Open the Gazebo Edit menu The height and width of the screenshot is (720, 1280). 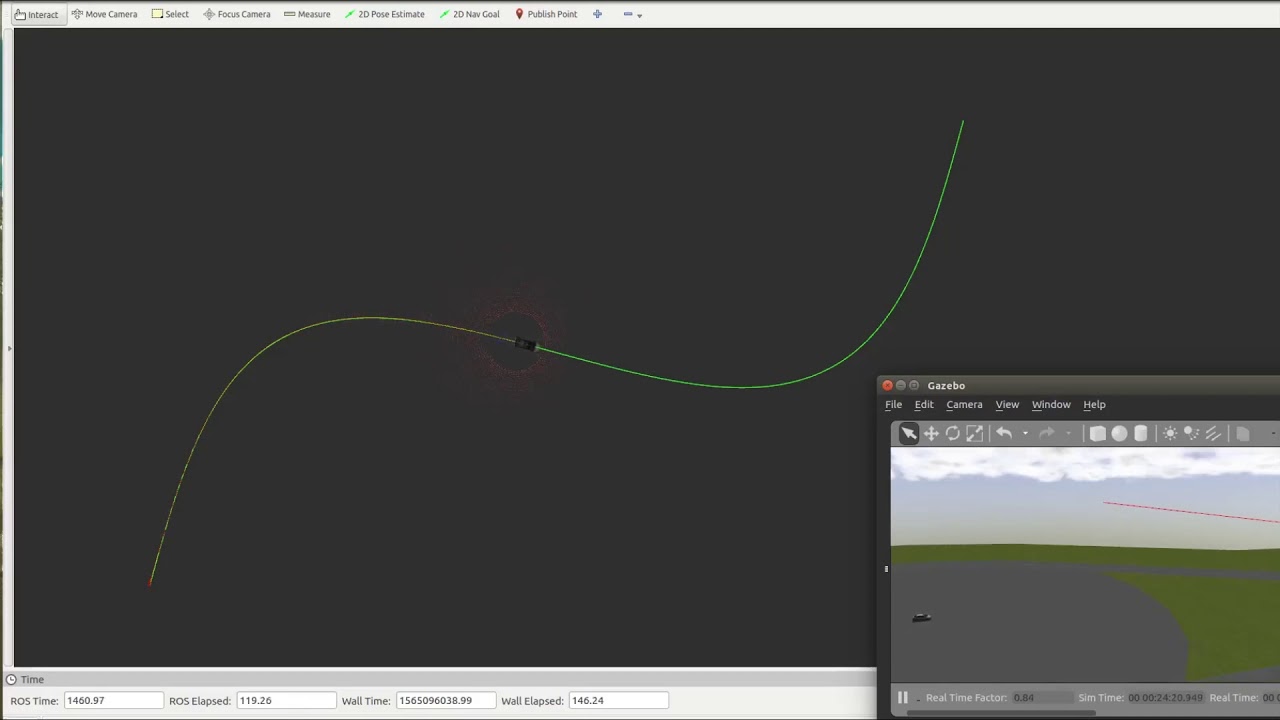tap(924, 405)
